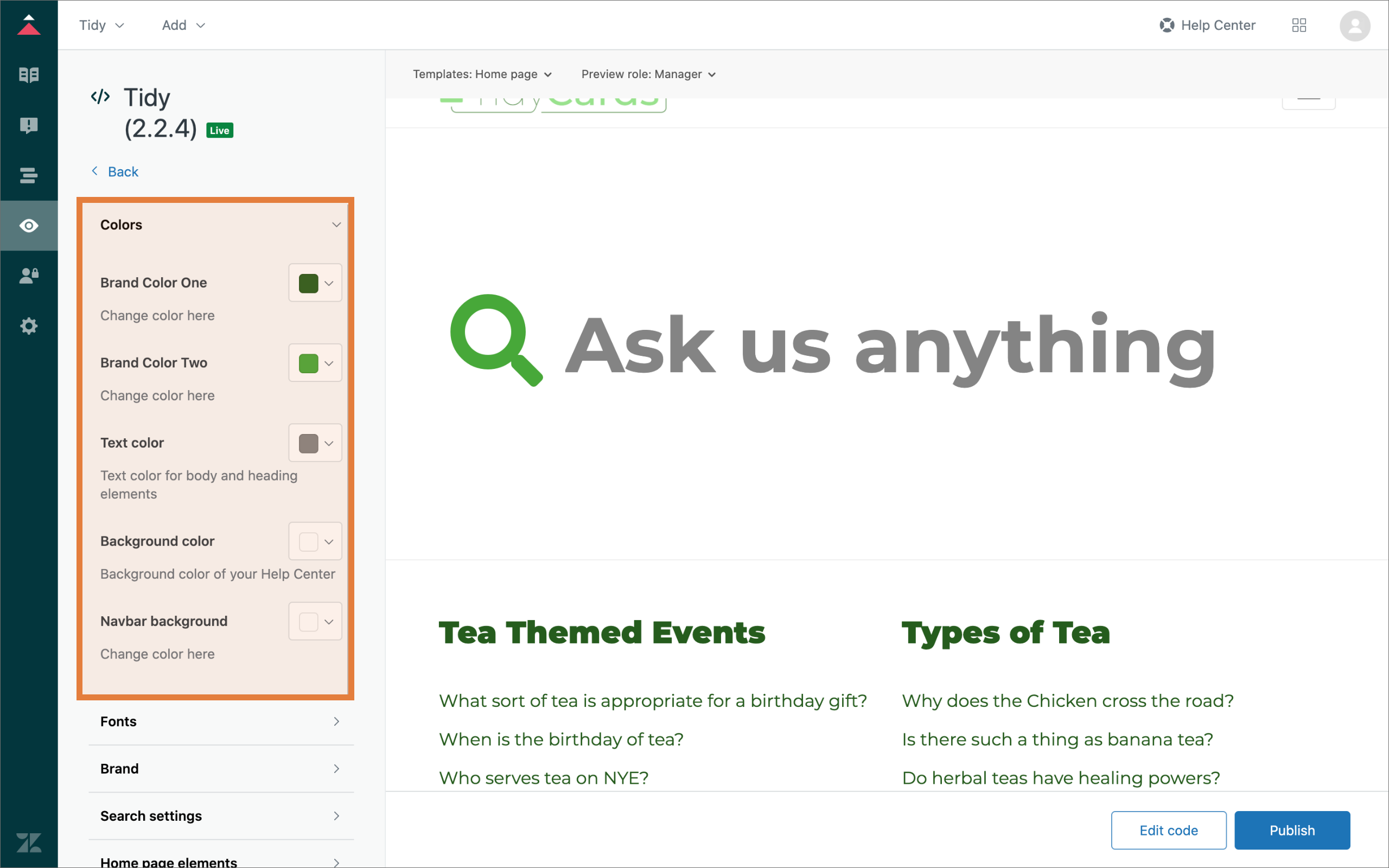1389x868 pixels.
Task: Click the Zendesk logo at bottom left
Action: tap(29, 842)
